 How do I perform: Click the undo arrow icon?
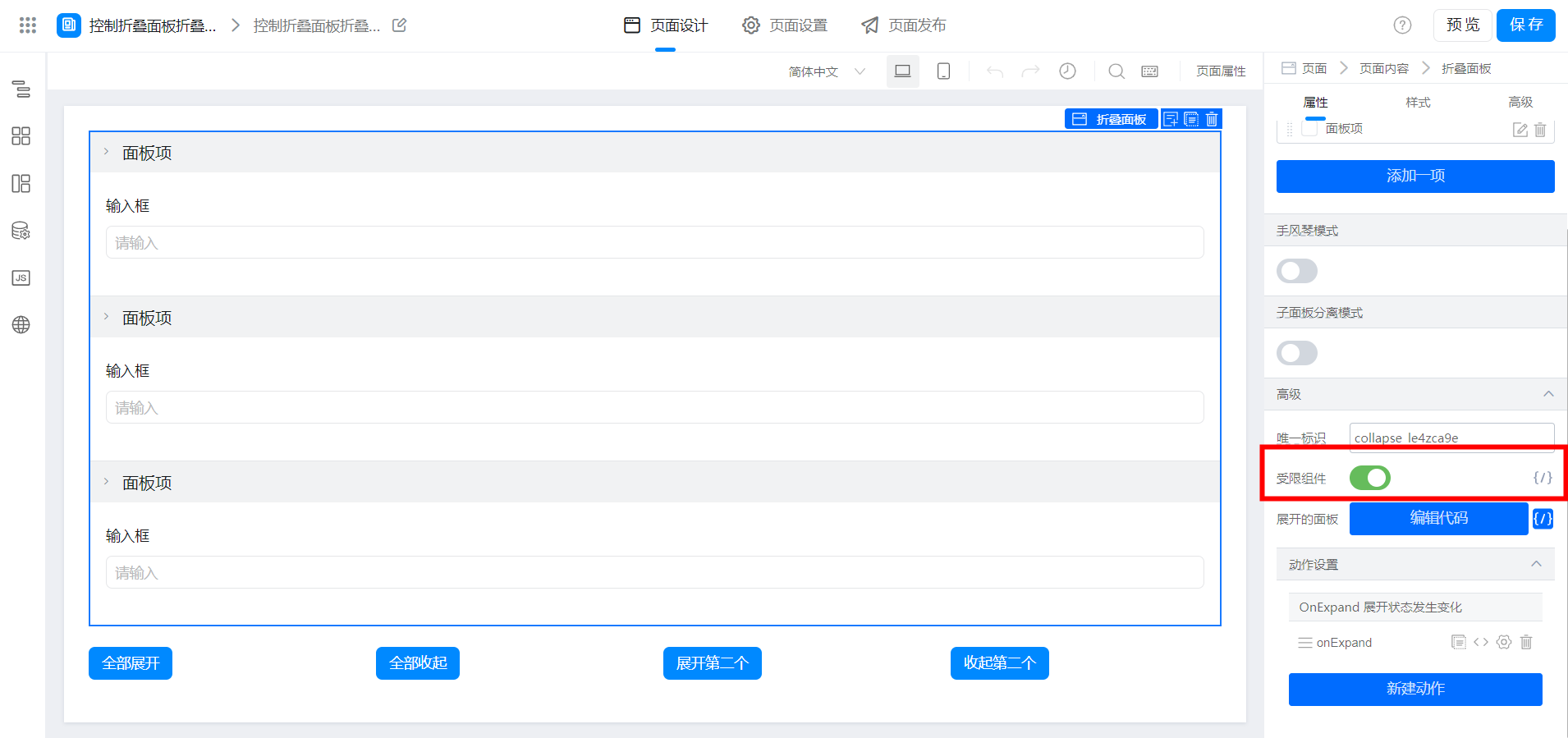[x=995, y=71]
